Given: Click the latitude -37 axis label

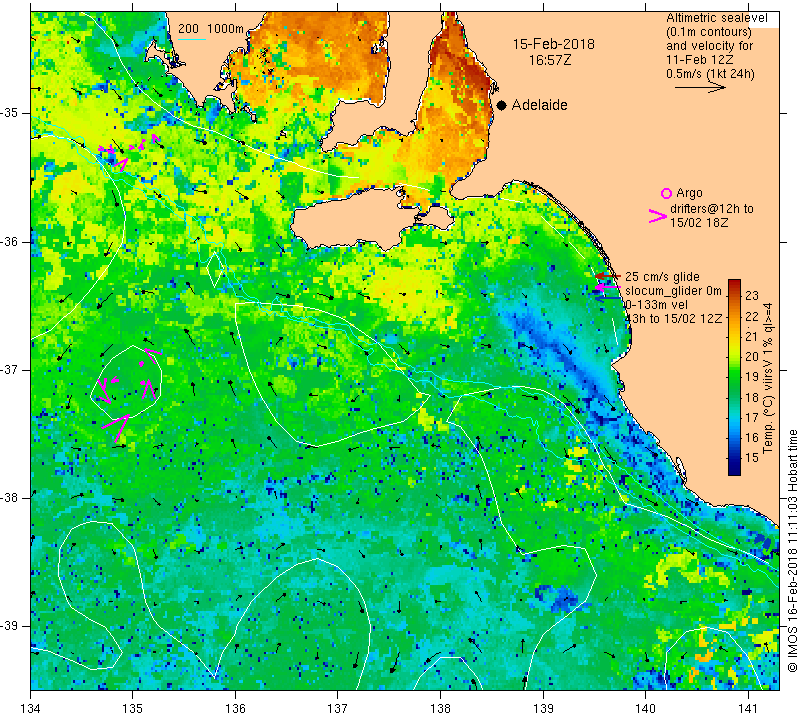Looking at the screenshot, I should 10,369.
